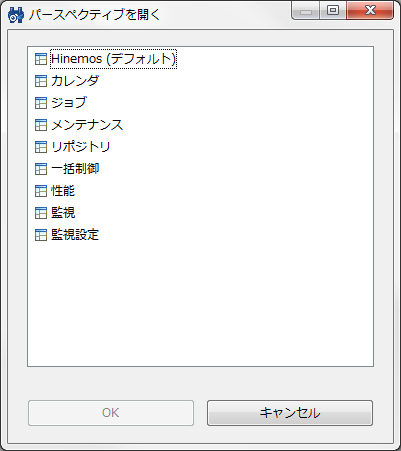This screenshot has height=451, width=401.
Task: Pick メンテナンス in the list
Action: point(87,125)
